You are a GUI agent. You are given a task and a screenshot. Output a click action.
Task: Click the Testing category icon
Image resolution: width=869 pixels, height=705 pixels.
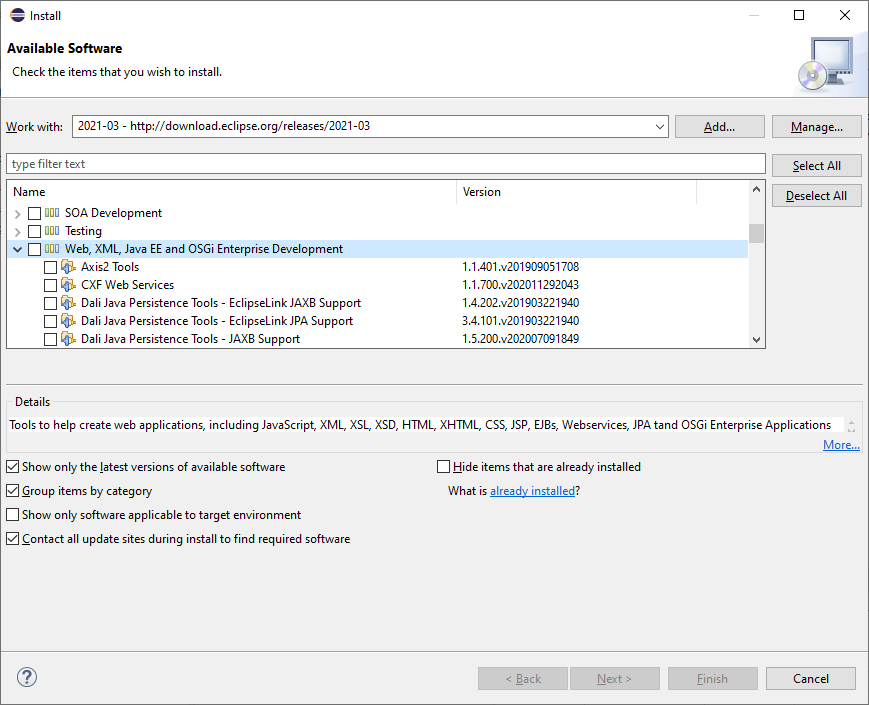tap(52, 231)
